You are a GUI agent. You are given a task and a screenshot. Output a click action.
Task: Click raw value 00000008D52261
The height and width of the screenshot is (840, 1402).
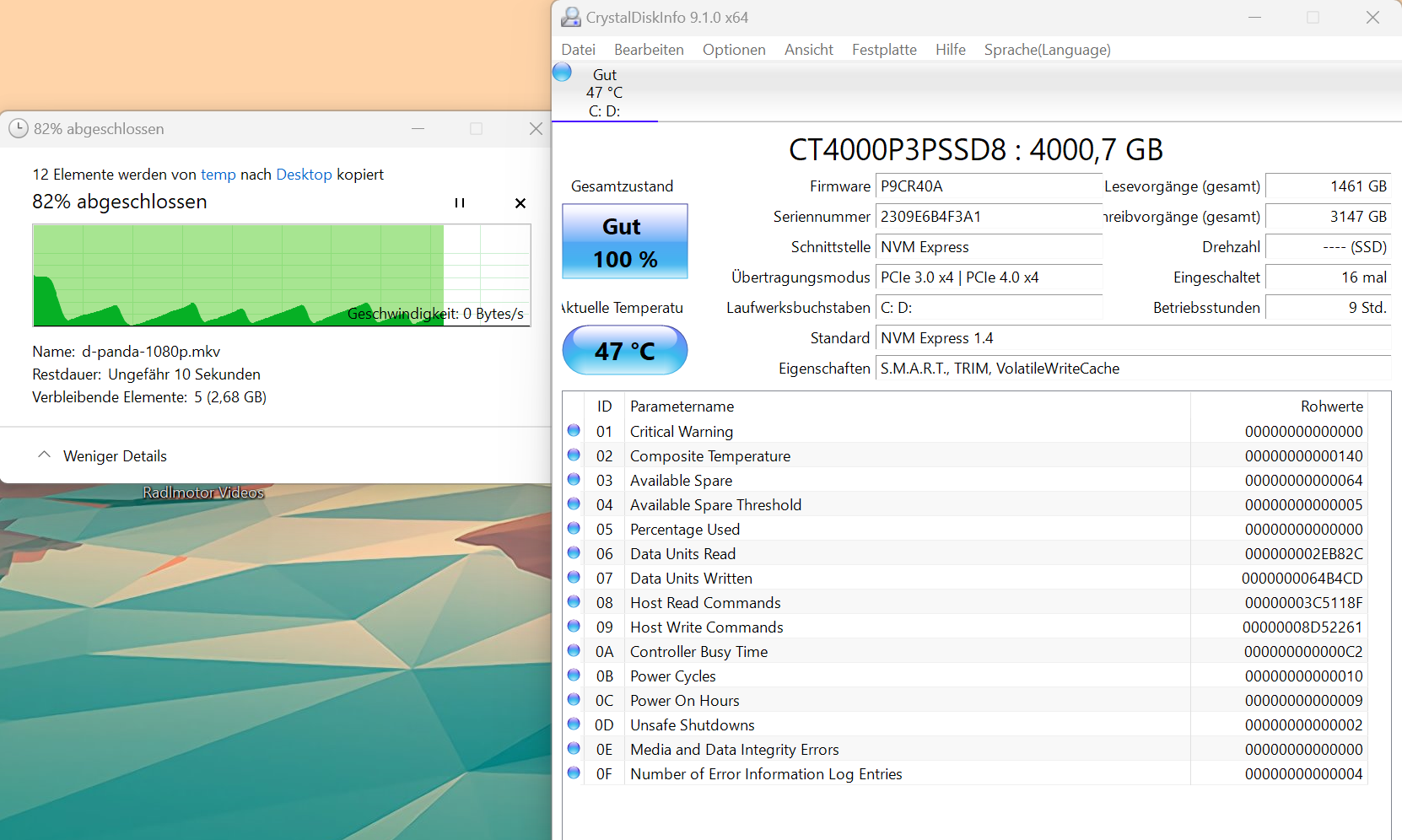coord(1302,627)
